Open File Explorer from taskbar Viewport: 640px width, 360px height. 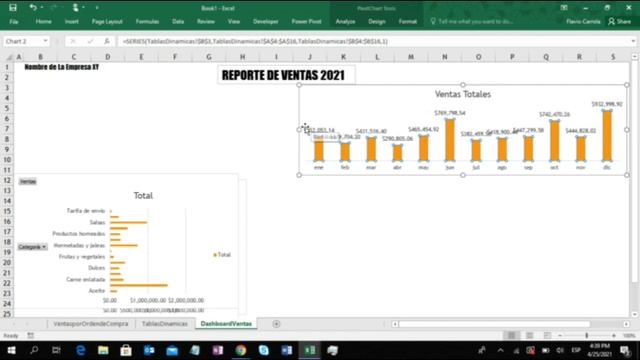coord(103,350)
